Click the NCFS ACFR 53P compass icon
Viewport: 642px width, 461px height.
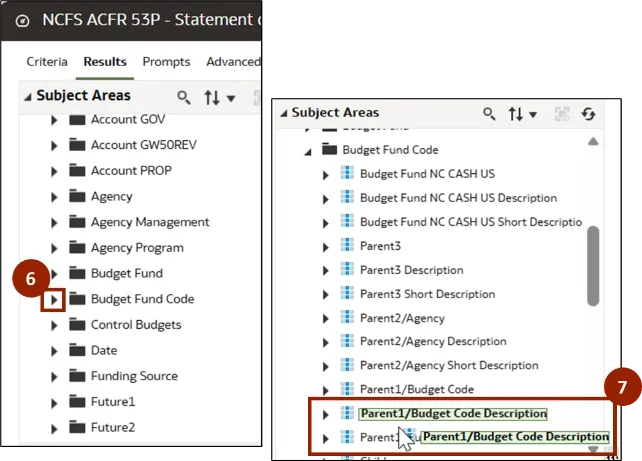pyautogui.click(x=23, y=19)
